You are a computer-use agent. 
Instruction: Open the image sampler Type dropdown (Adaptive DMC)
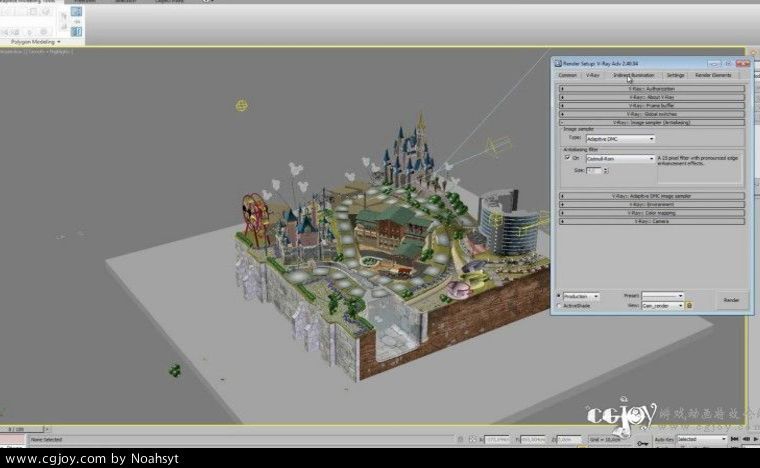coord(620,139)
